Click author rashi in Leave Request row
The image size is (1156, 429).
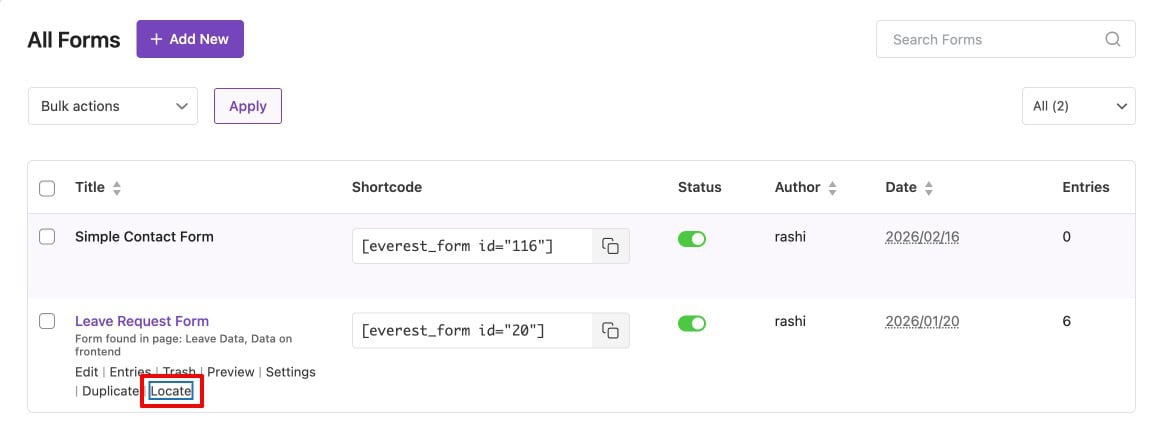[790, 321]
